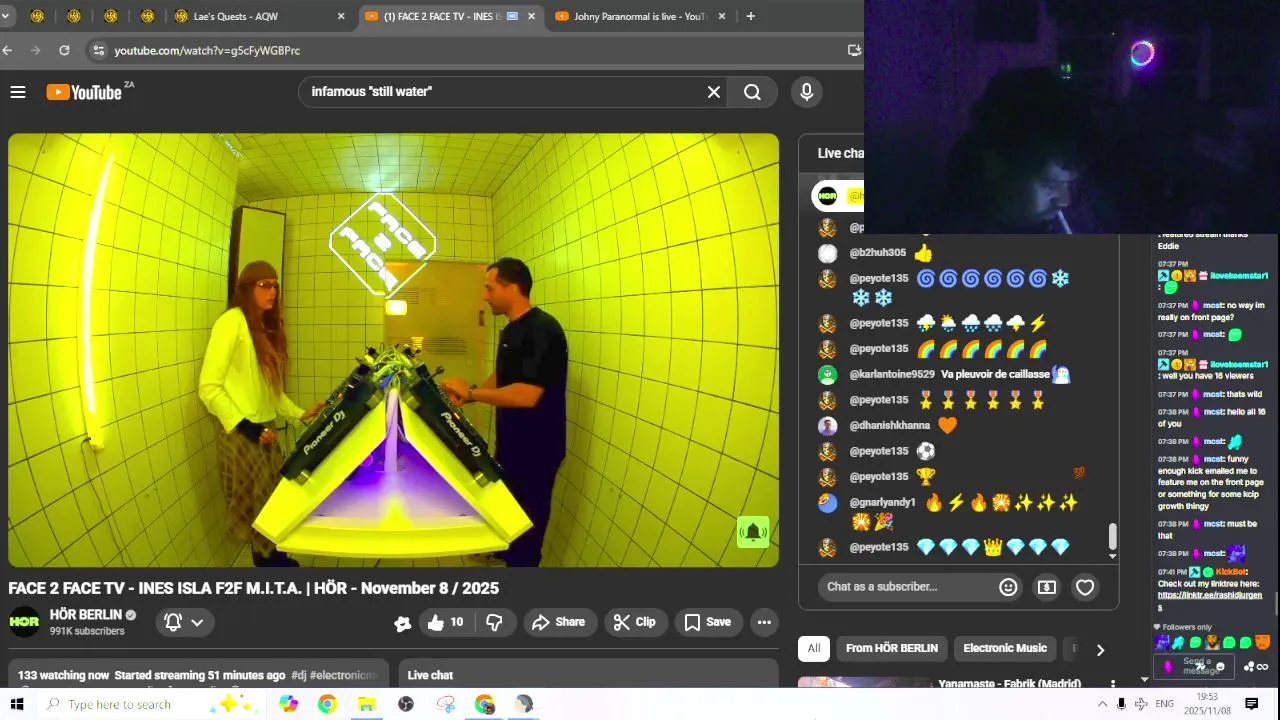This screenshot has height=720, width=1280.
Task: Select Electronic Music filter chip
Action: 1005,648
